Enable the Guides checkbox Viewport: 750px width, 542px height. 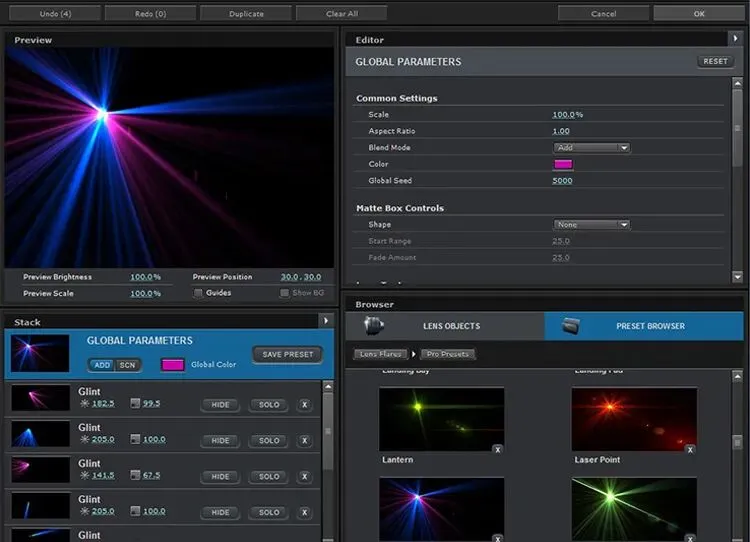[x=198, y=293]
